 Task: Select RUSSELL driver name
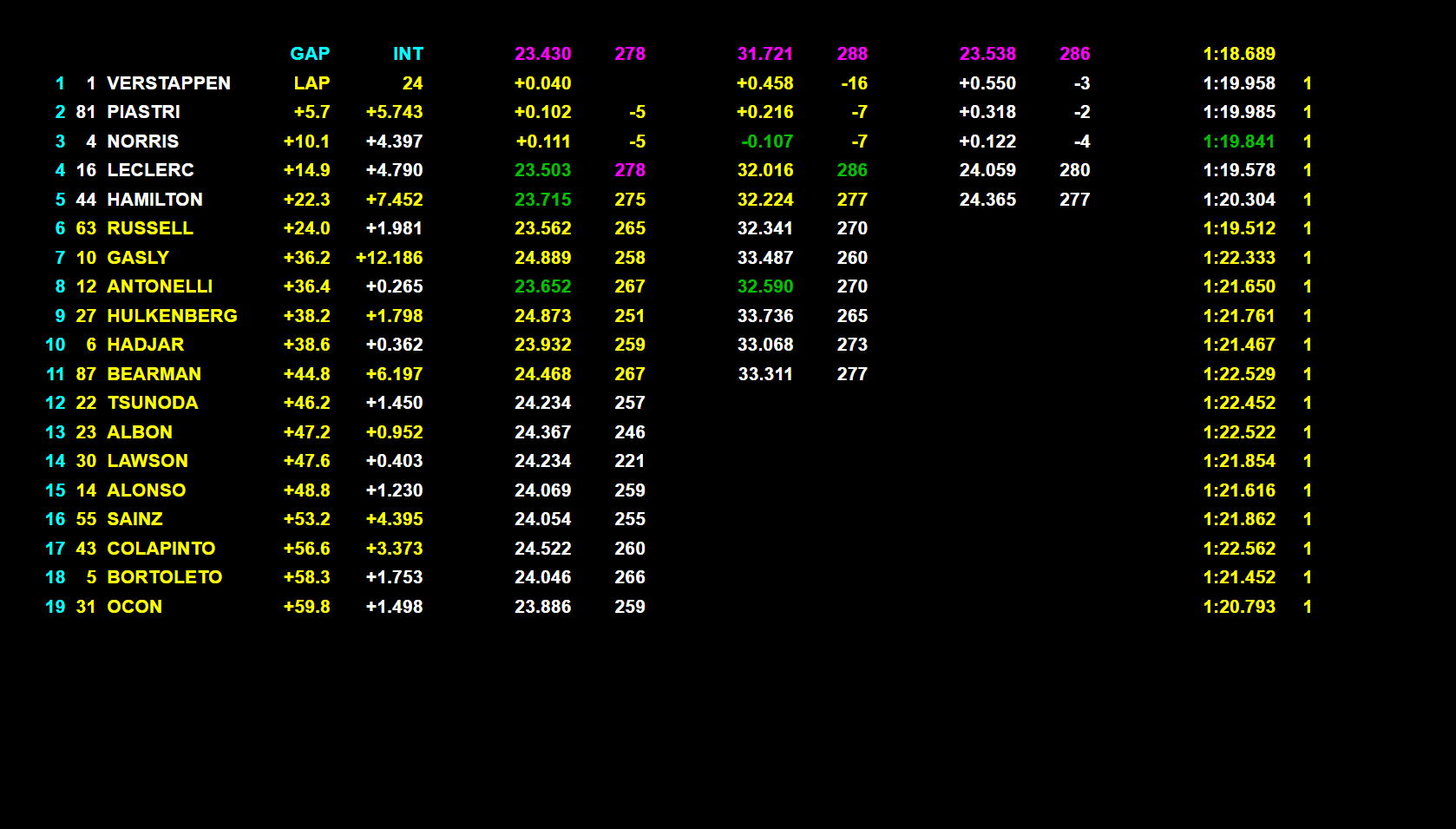point(150,228)
